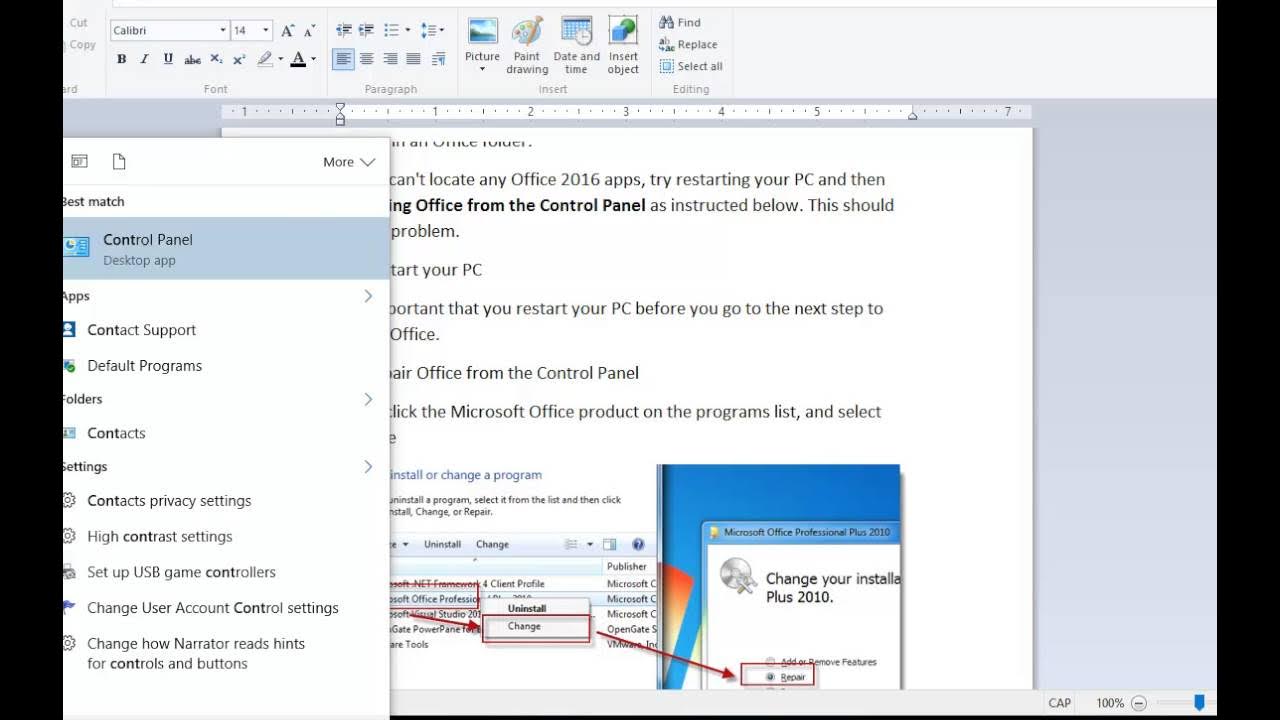Open Contacts privacy settings

[226, 501]
